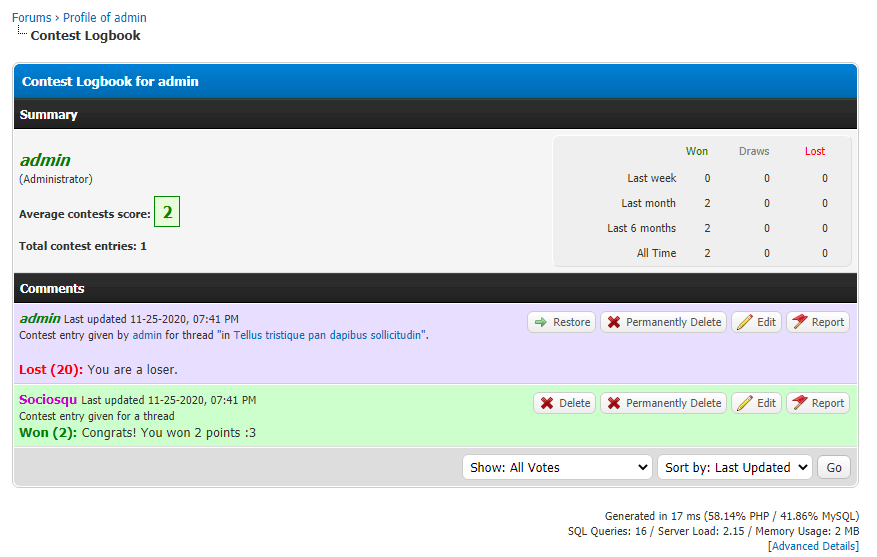Open the Forums breadcrumb link
The image size is (877, 557).
pos(31,18)
